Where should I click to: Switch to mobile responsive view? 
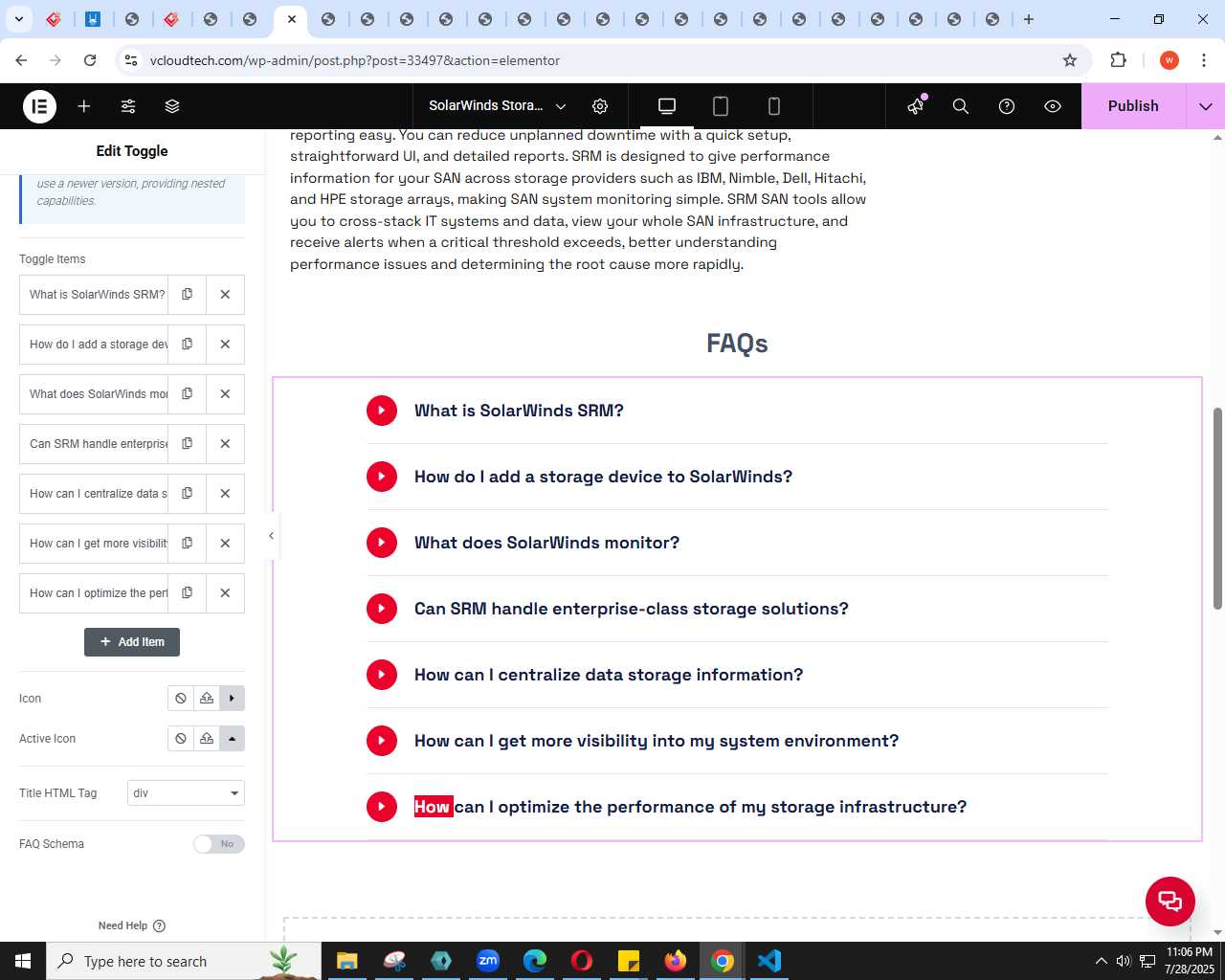[x=774, y=106]
